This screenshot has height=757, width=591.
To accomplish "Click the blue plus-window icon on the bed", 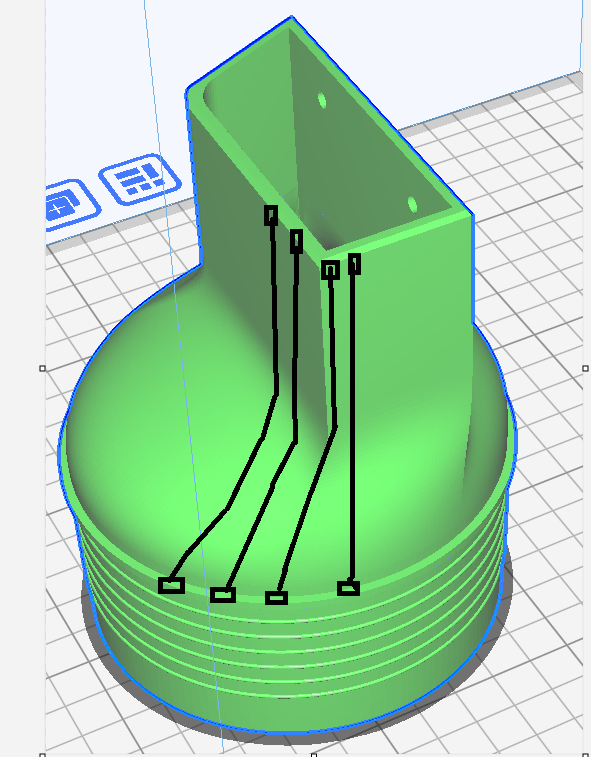I will click(x=70, y=206).
